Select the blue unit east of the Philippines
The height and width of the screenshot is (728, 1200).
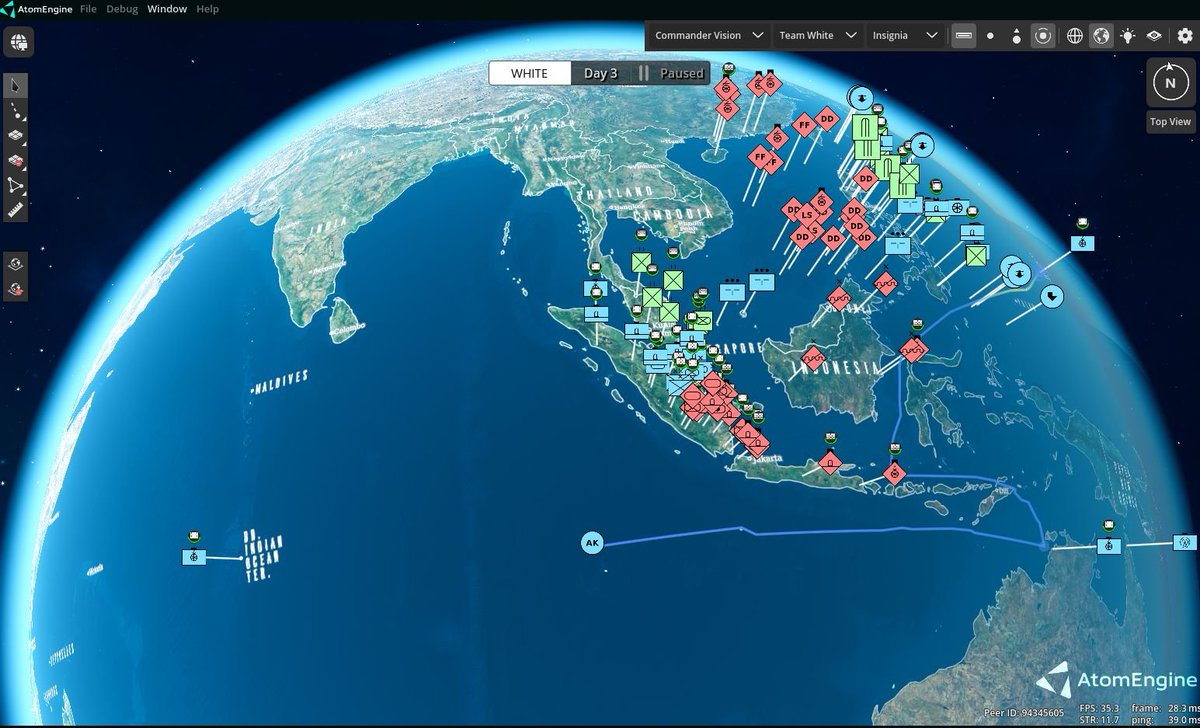[x=1081, y=243]
